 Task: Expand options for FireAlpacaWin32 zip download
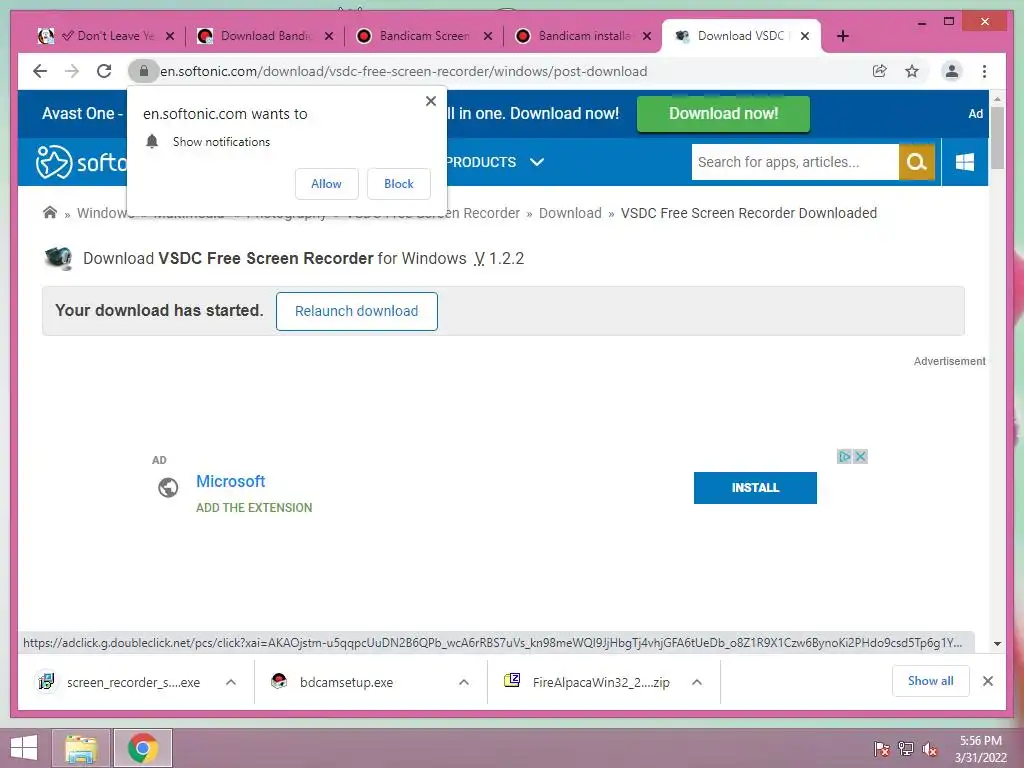[697, 682]
